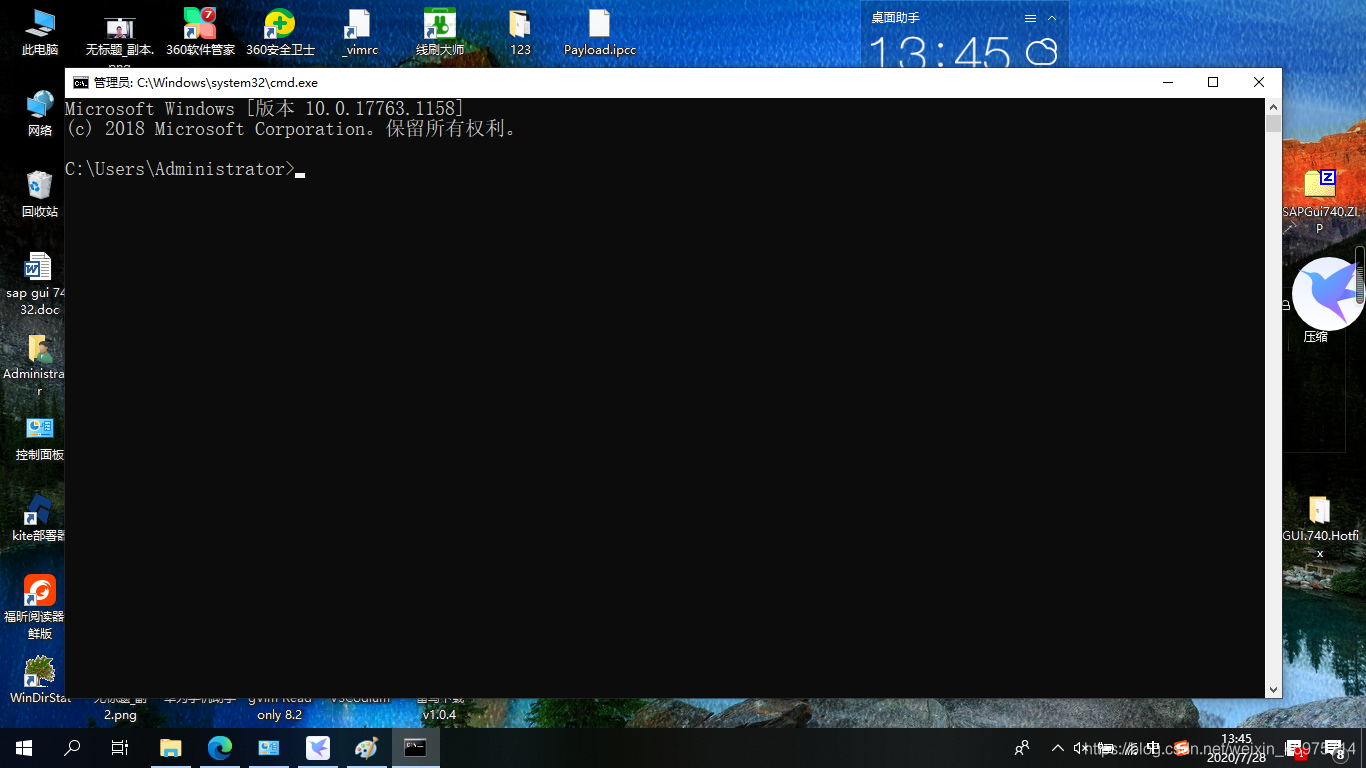The image size is (1366, 768).
Task: Open the 线刷大师 desktop shortcut
Action: [x=440, y=31]
